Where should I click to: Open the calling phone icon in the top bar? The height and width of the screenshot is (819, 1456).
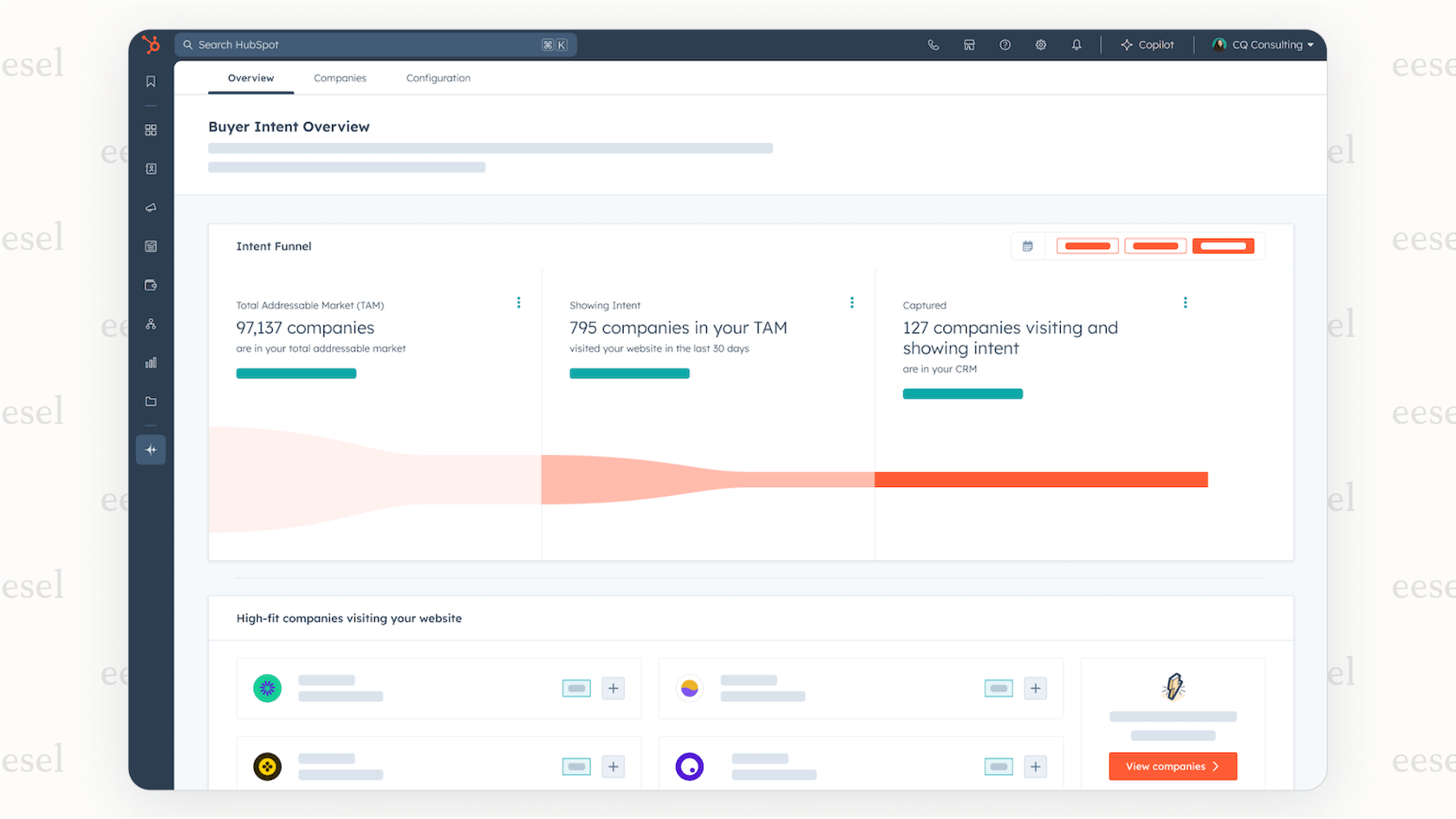coord(933,44)
